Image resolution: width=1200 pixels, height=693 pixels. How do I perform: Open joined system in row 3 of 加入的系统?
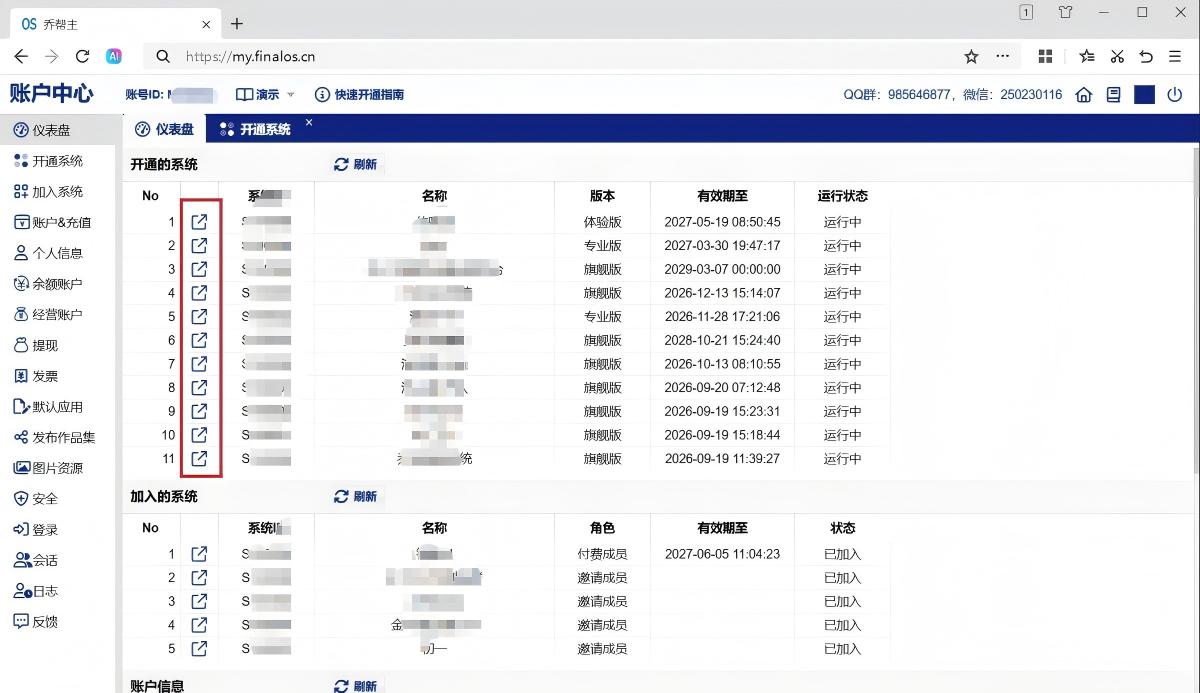point(199,601)
